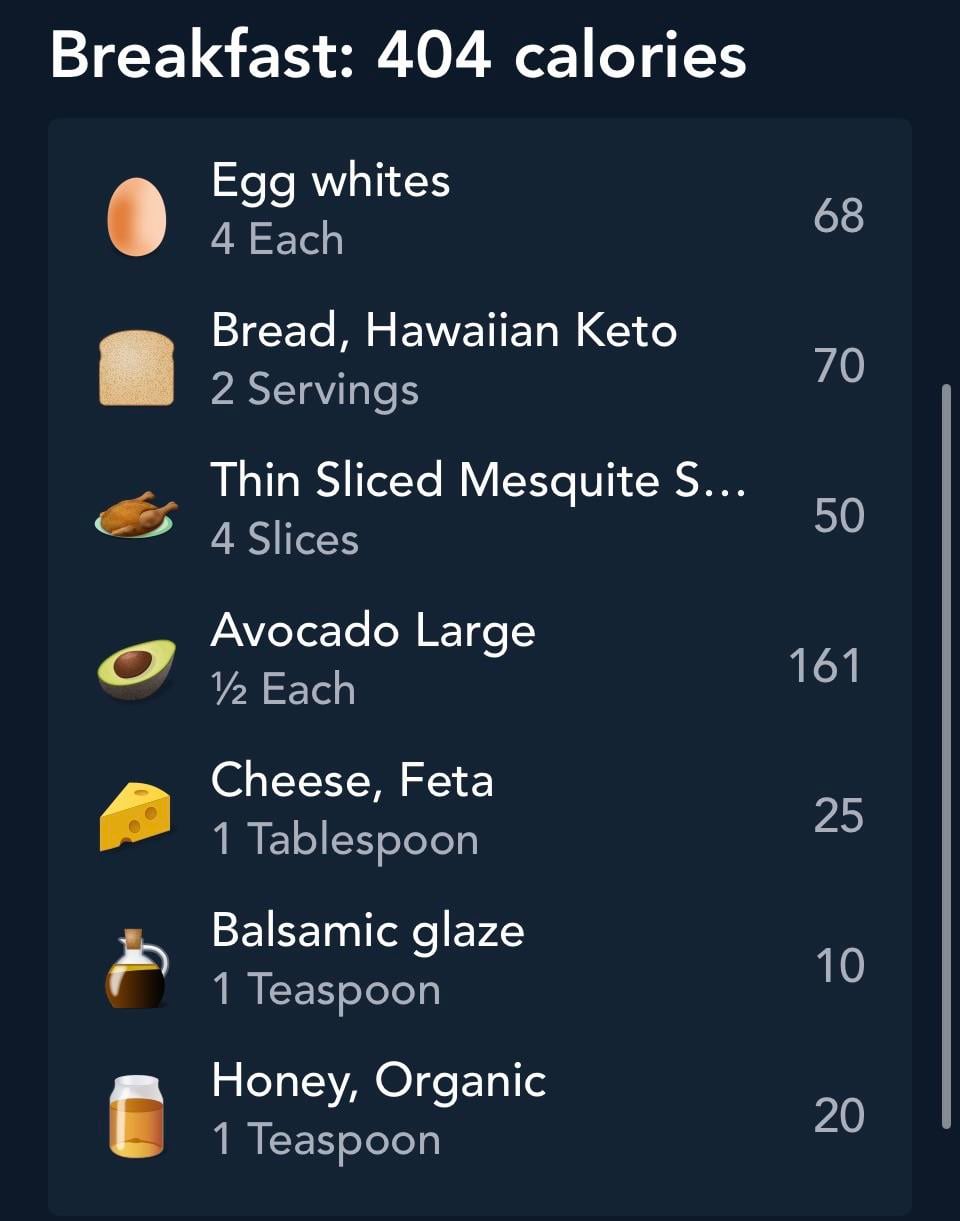The image size is (960, 1221).
Task: Tap the Breakfast: 404 calories header
Action: click(398, 54)
